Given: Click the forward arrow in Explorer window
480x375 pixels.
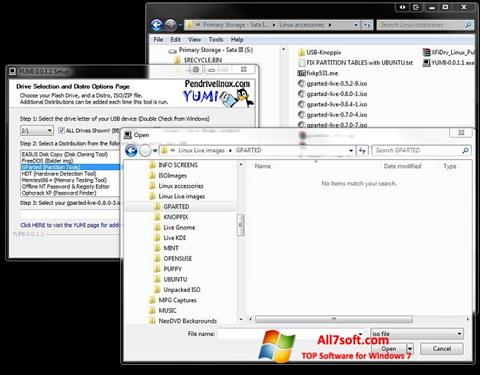Looking at the screenshot, I should click(x=171, y=25).
